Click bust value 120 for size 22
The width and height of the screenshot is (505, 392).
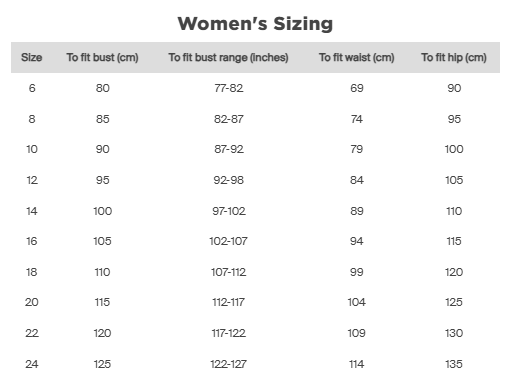click(102, 333)
